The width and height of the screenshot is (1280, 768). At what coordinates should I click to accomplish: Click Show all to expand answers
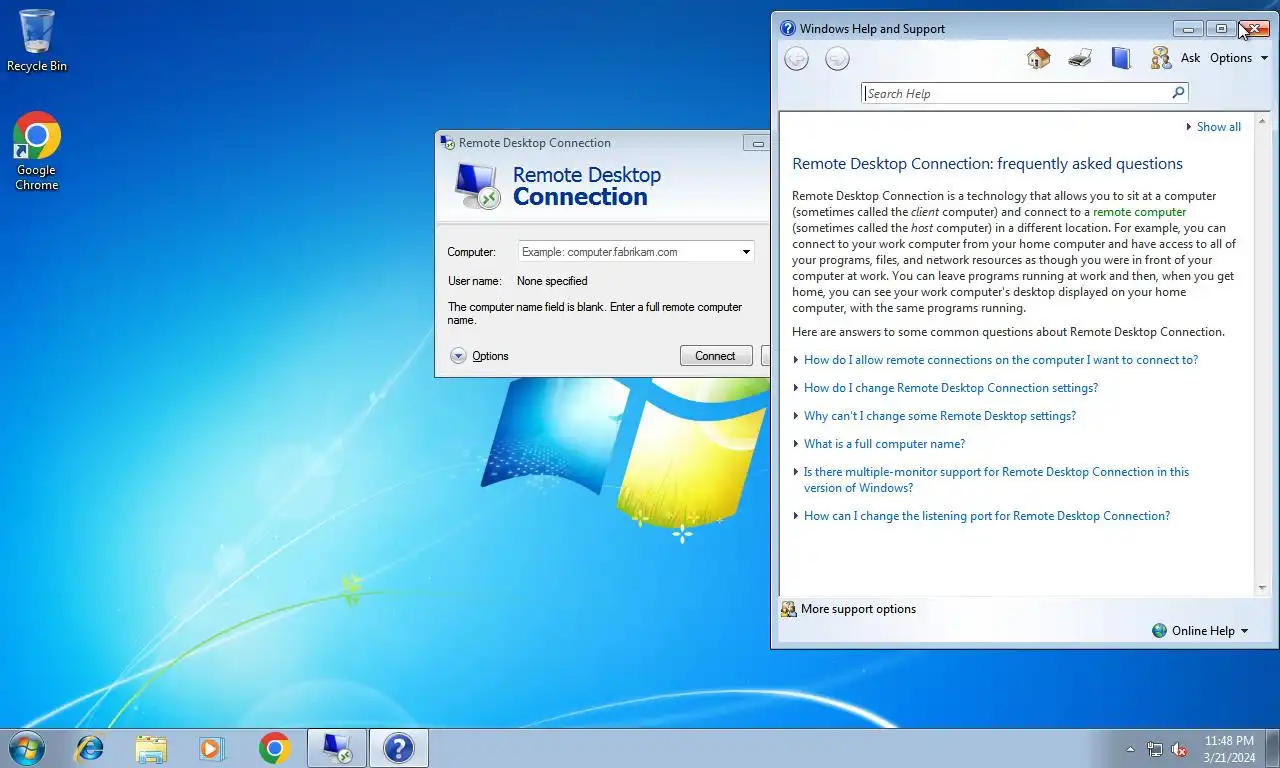1213,127
